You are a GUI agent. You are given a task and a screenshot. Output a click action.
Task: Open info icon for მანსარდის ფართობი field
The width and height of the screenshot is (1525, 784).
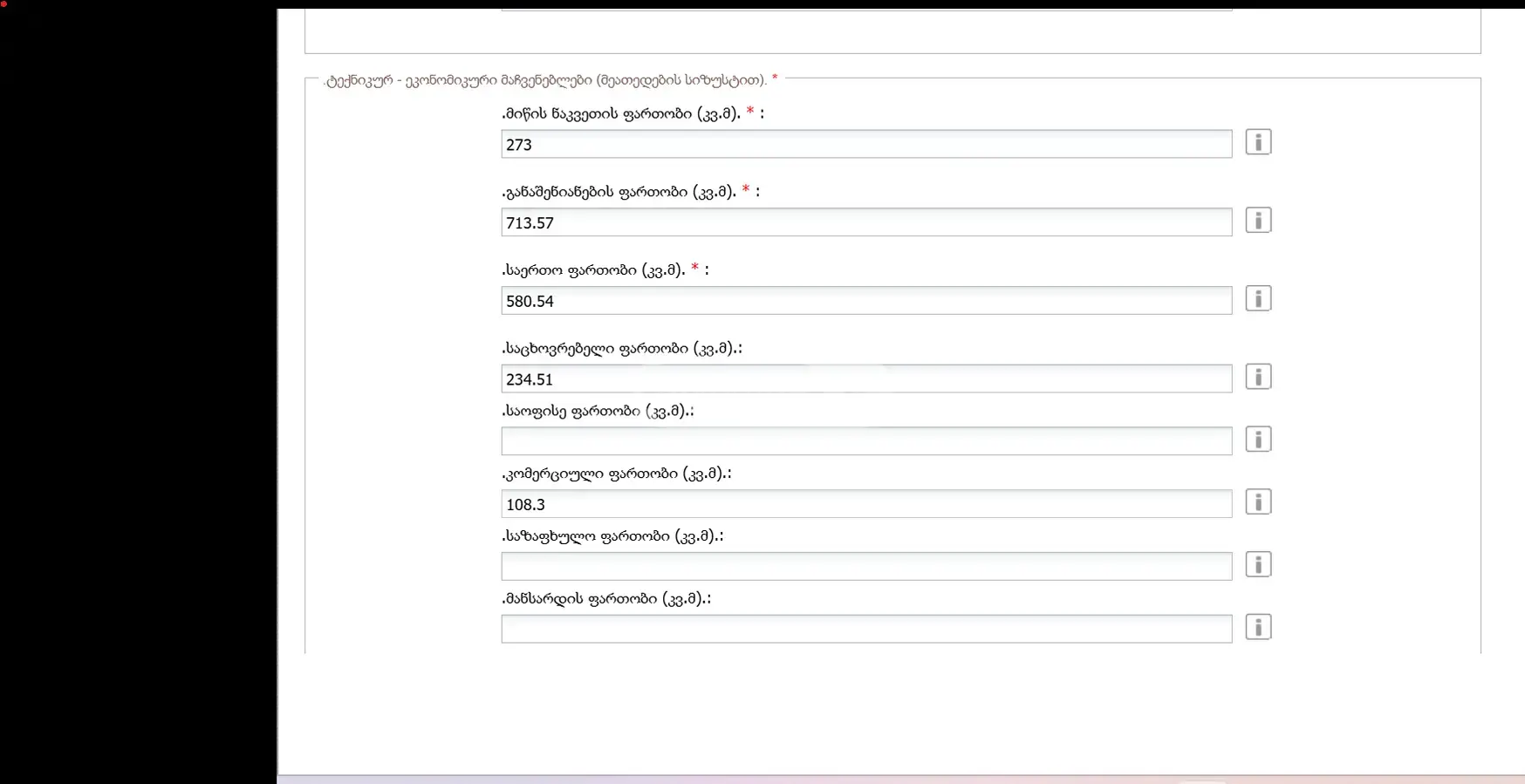(x=1258, y=627)
